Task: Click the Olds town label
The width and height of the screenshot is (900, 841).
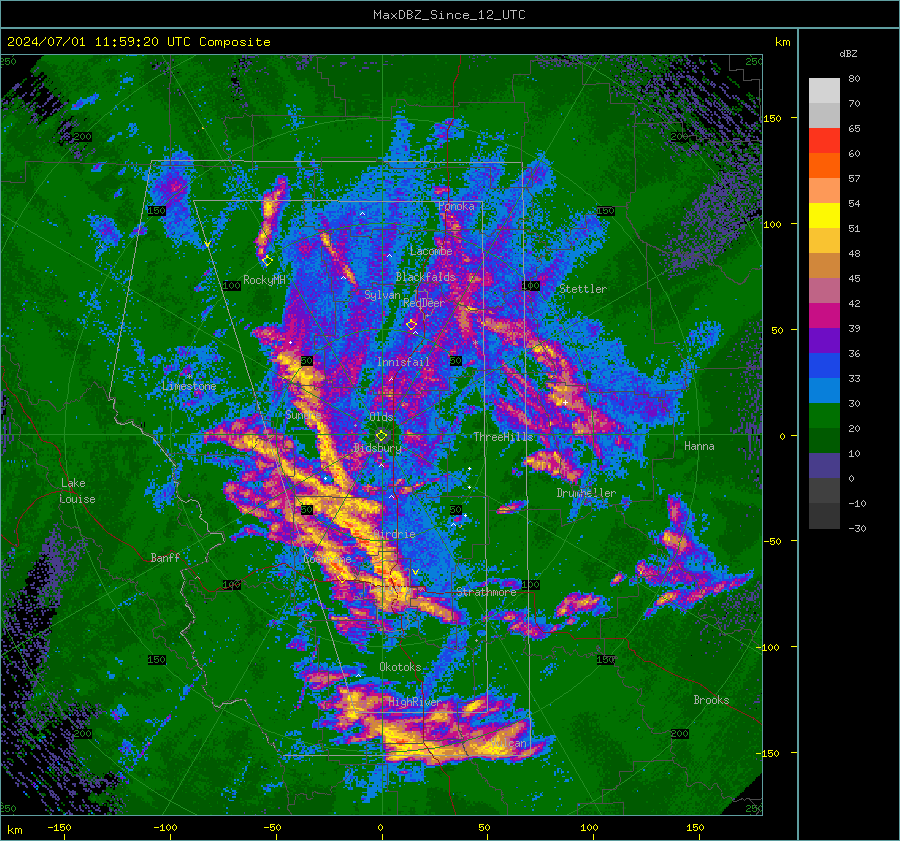Action: [381, 417]
